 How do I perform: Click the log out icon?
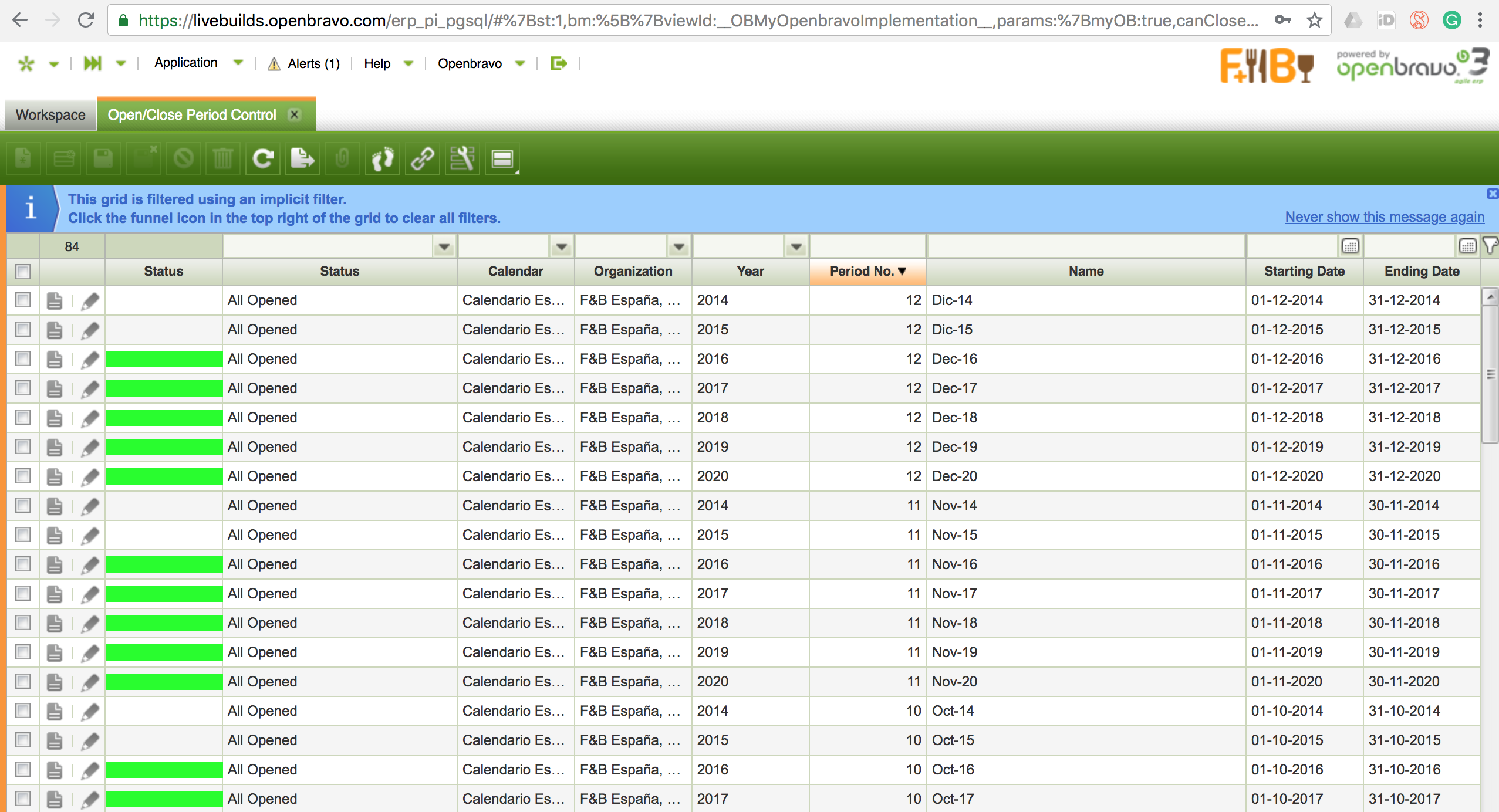[x=558, y=63]
